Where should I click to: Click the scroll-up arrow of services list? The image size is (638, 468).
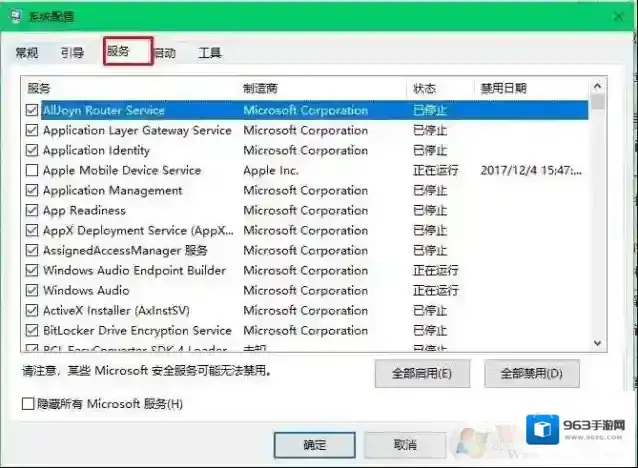[x=597, y=86]
